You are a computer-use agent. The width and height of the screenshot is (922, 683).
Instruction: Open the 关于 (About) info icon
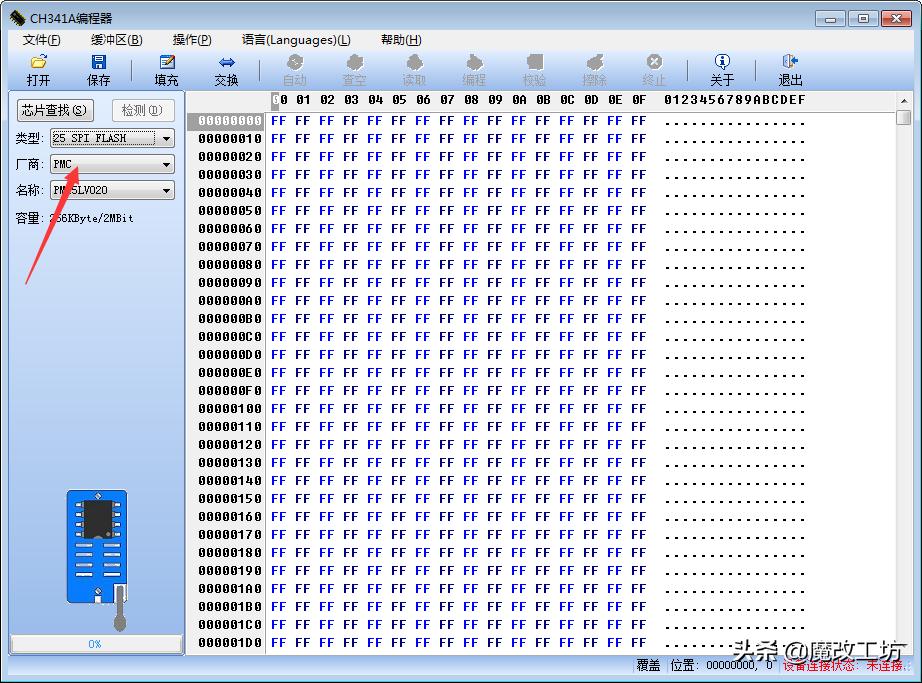click(722, 62)
